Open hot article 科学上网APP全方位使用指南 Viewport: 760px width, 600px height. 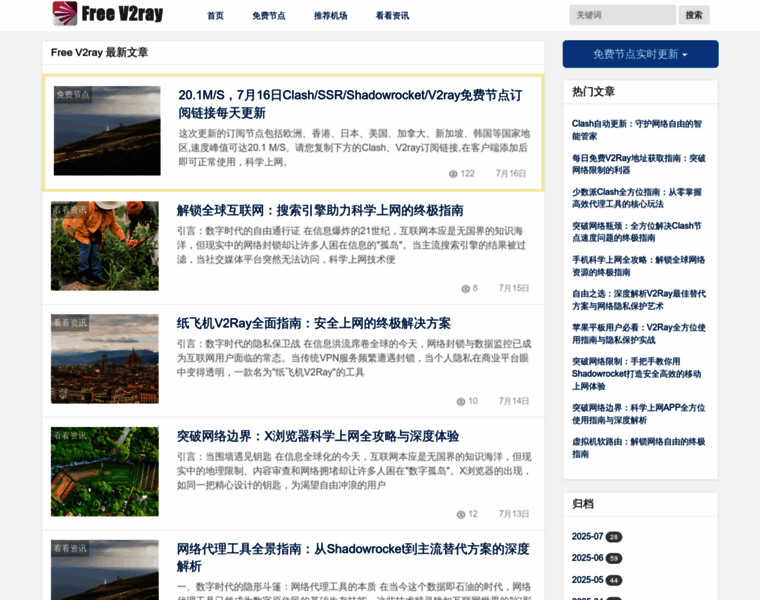click(638, 414)
